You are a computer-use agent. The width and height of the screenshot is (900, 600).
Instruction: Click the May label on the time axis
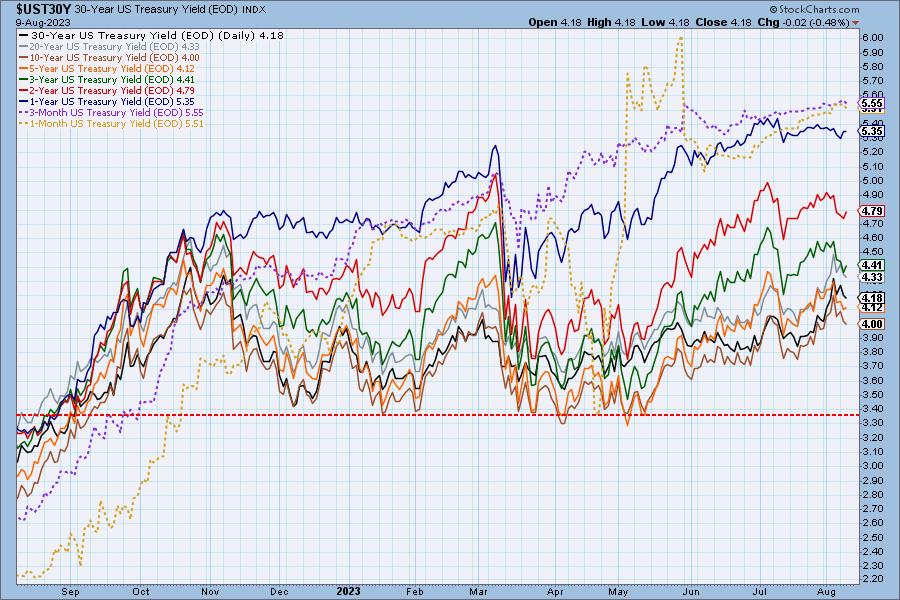click(618, 592)
